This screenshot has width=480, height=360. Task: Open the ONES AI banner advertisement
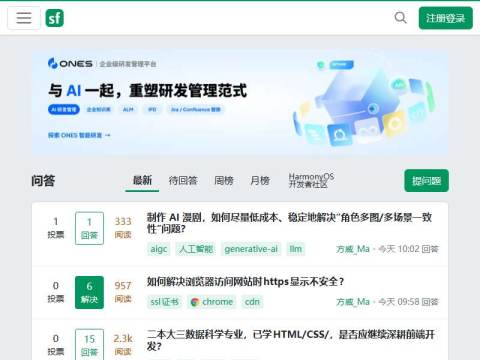coord(240,102)
